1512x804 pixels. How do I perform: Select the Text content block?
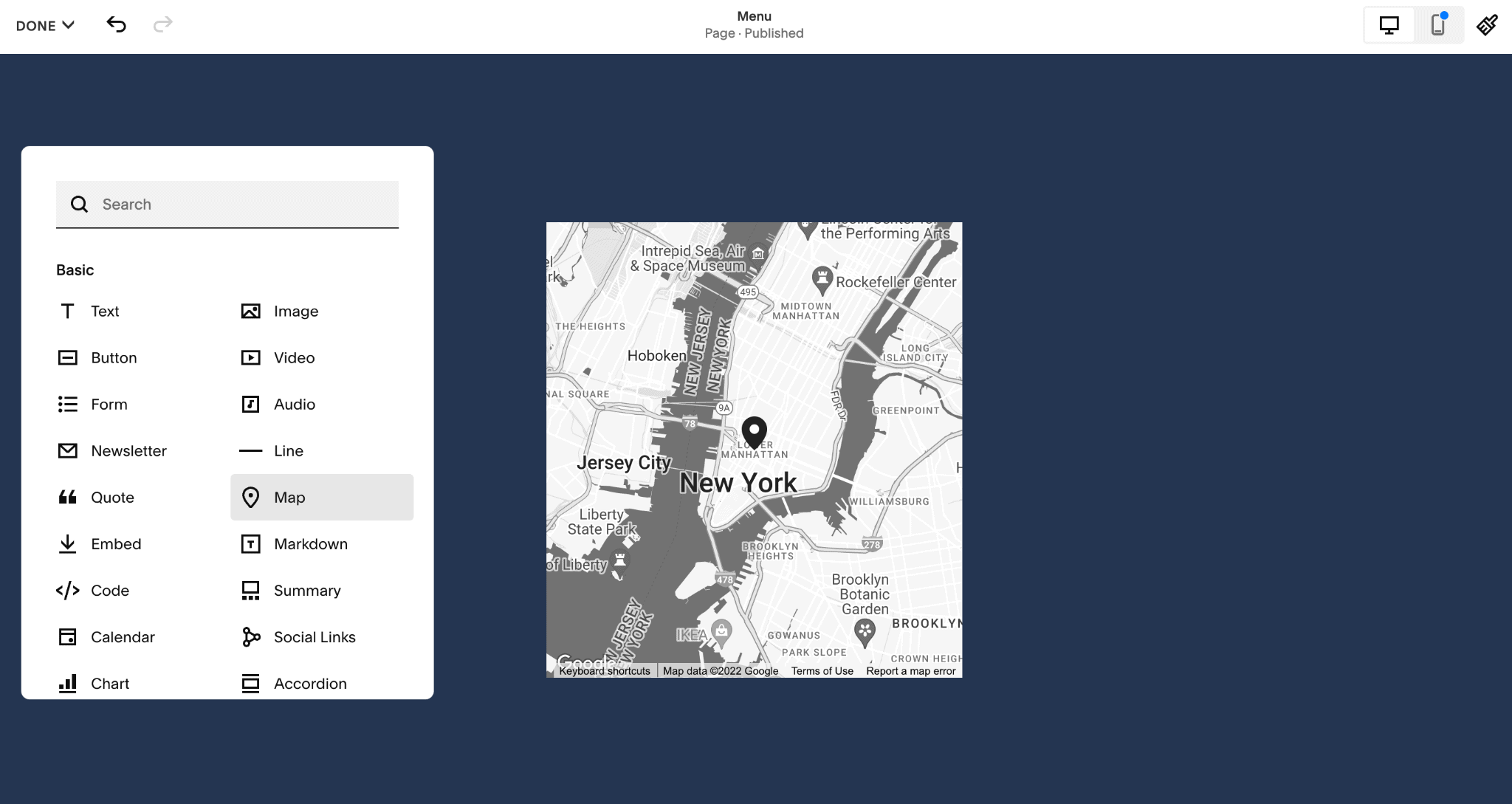click(x=105, y=310)
